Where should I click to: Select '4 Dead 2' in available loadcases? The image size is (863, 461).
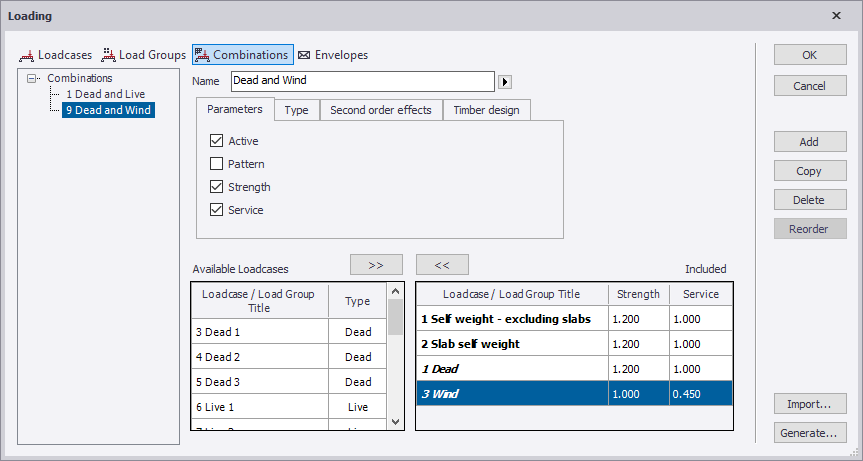(x=289, y=357)
